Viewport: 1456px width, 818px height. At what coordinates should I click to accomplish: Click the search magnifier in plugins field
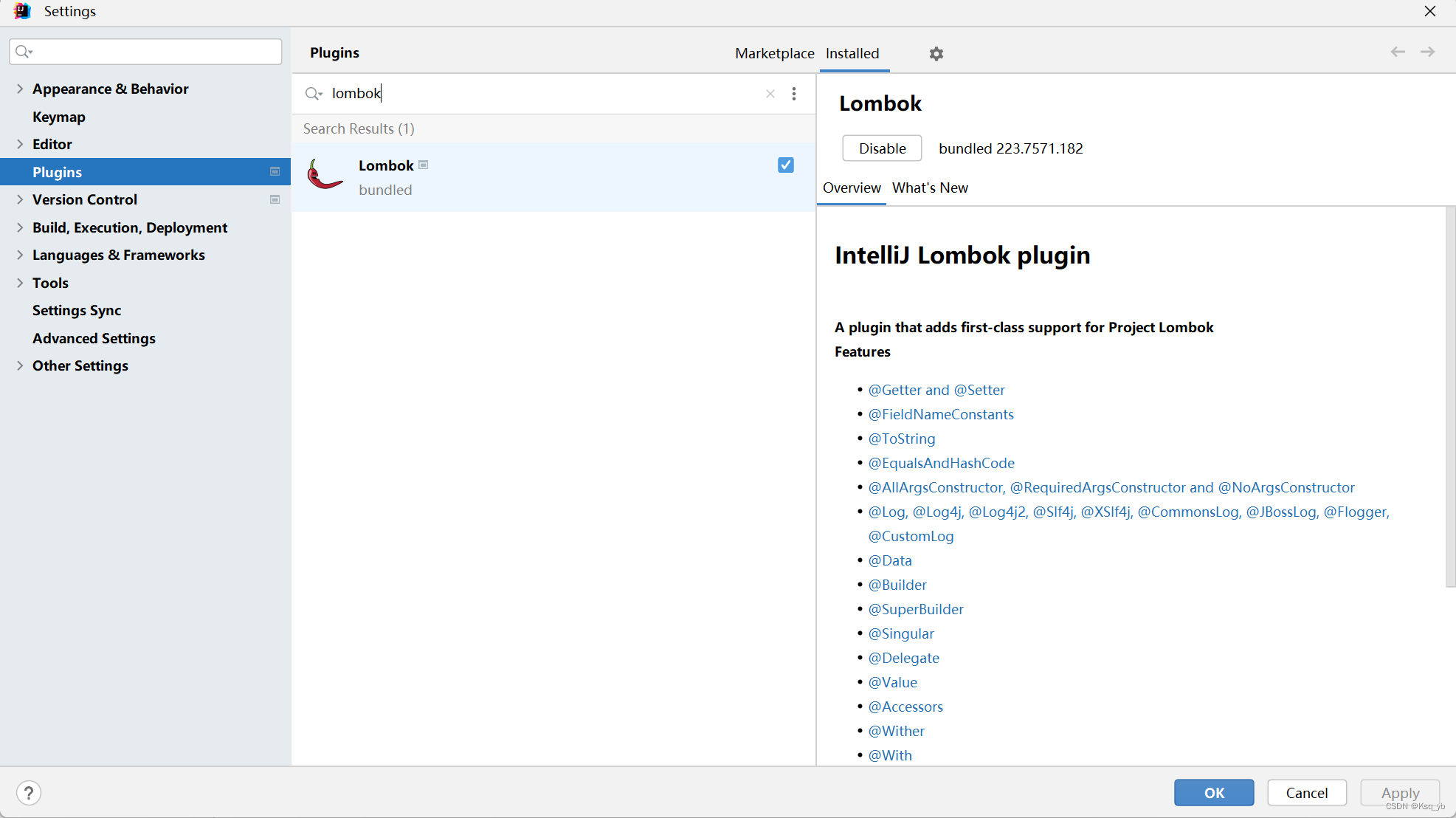tap(314, 94)
